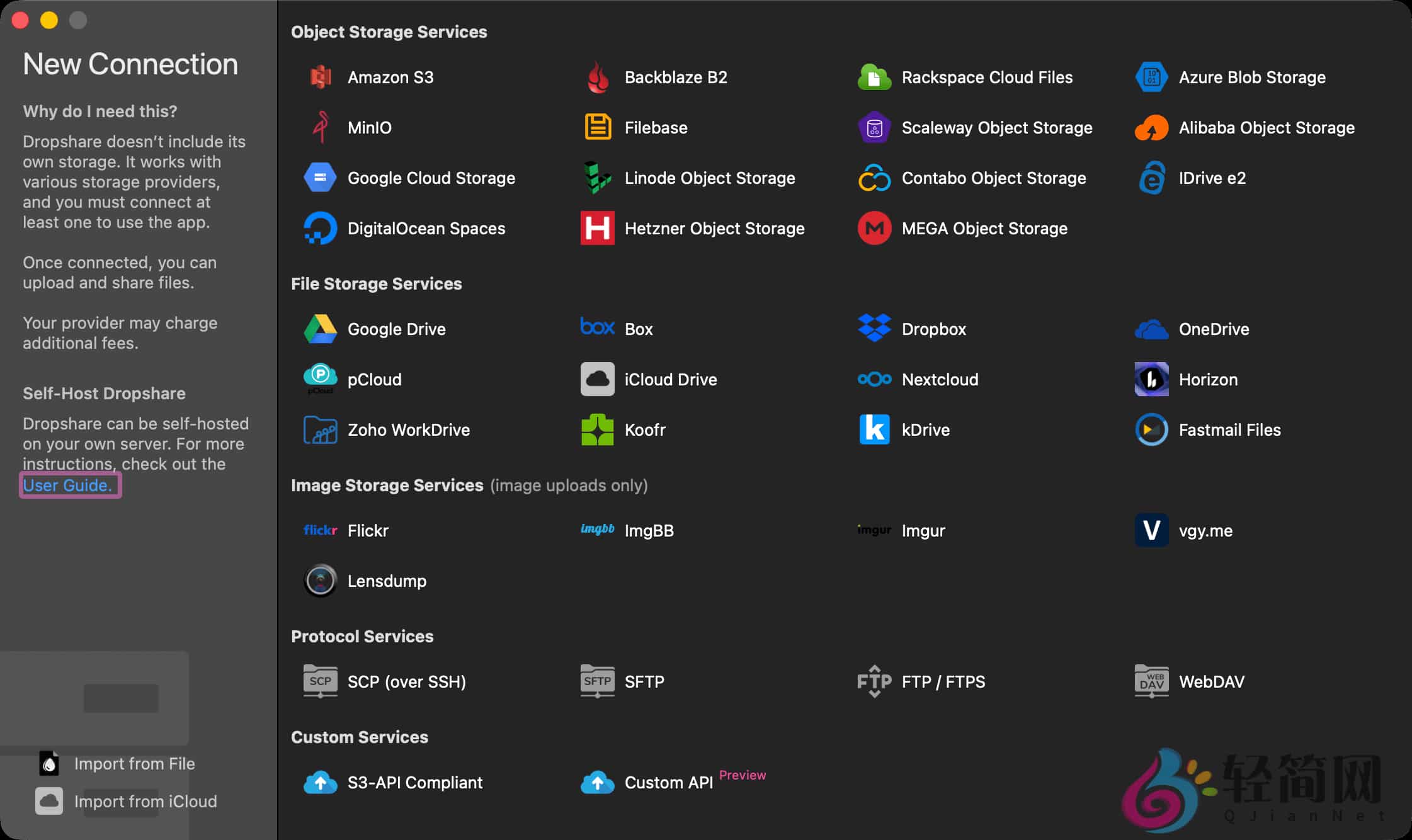Click the Nextcloud label
The image size is (1412, 840).
[940, 380]
